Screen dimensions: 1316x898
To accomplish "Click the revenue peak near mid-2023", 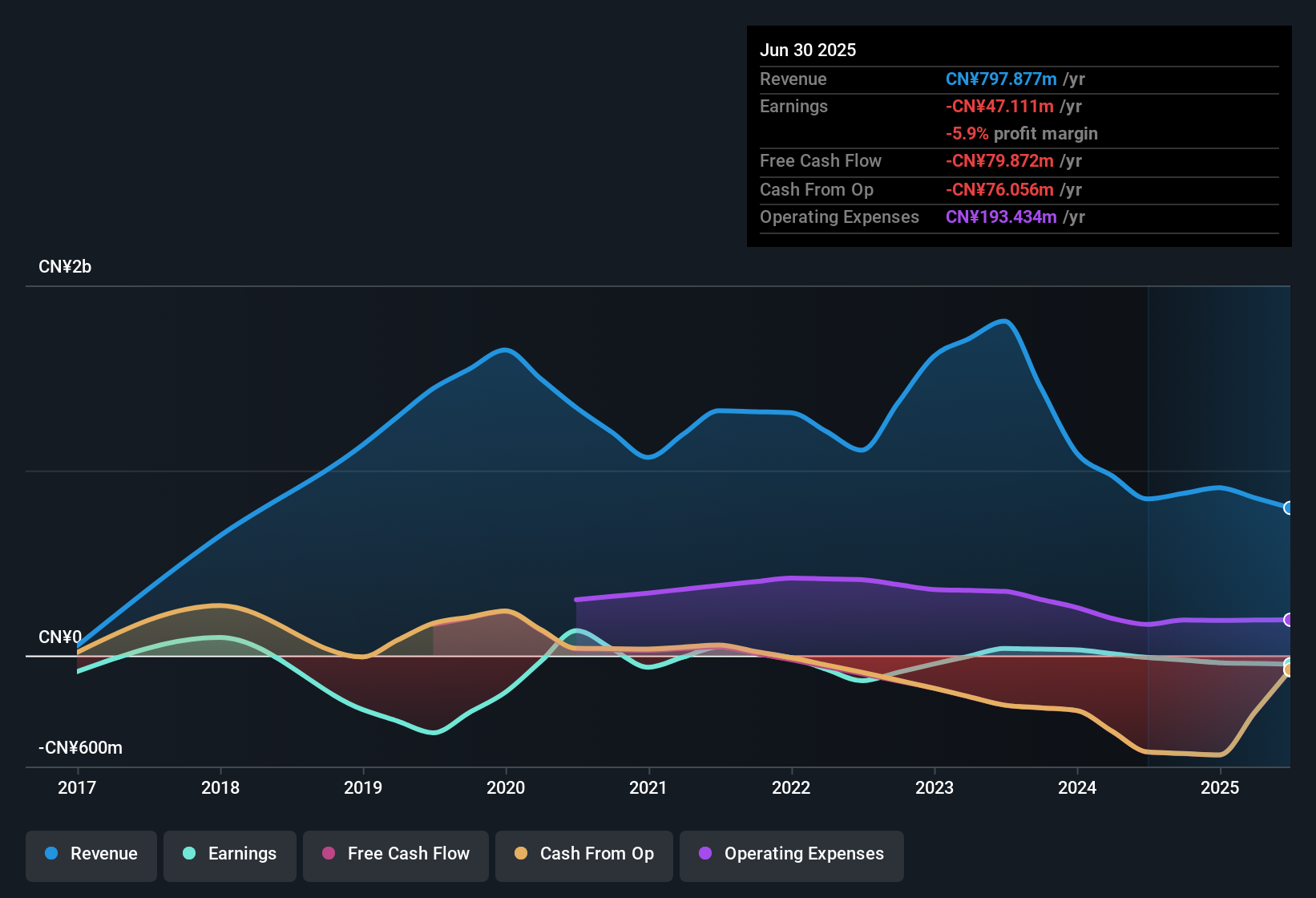I will pyautogui.click(x=1003, y=321).
